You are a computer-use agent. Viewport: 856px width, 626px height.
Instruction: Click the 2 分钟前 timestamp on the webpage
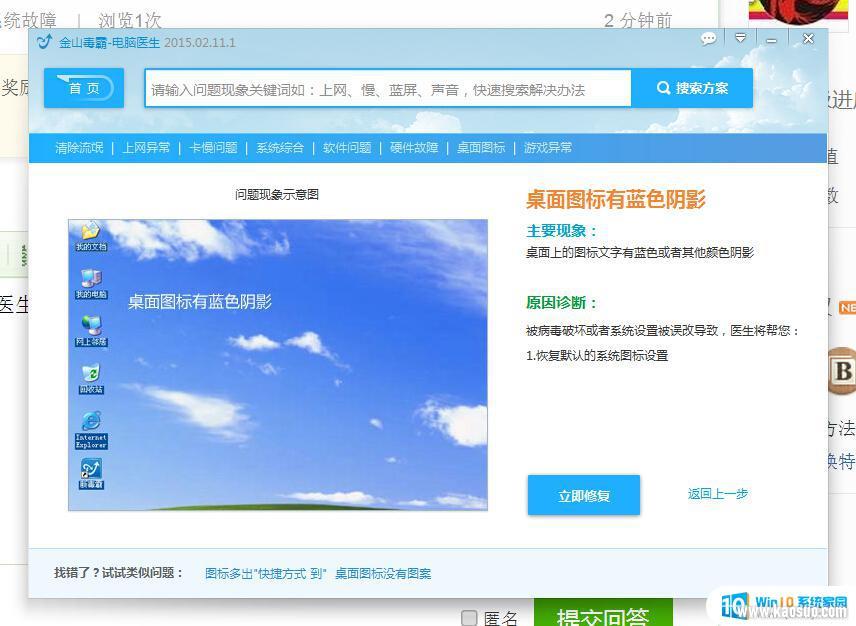[638, 21]
